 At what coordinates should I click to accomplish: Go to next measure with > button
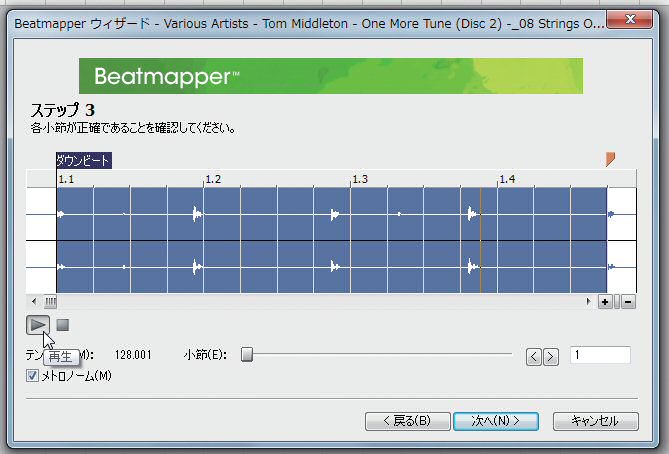pyautogui.click(x=550, y=356)
